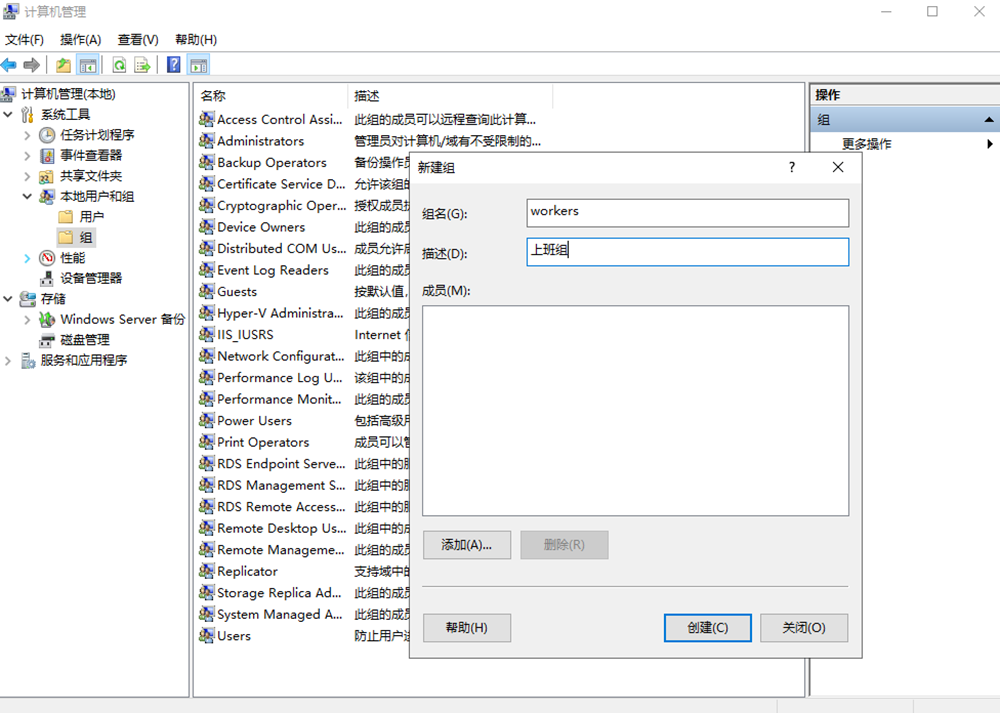Expand the 更多操作 submenu arrow
This screenshot has height=713, width=1000.
point(989,144)
